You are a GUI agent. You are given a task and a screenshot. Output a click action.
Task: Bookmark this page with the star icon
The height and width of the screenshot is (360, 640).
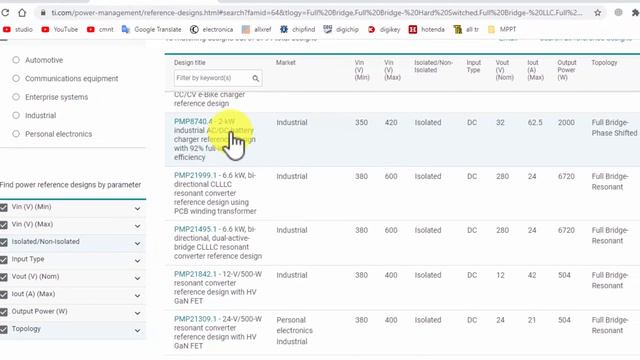click(x=598, y=13)
